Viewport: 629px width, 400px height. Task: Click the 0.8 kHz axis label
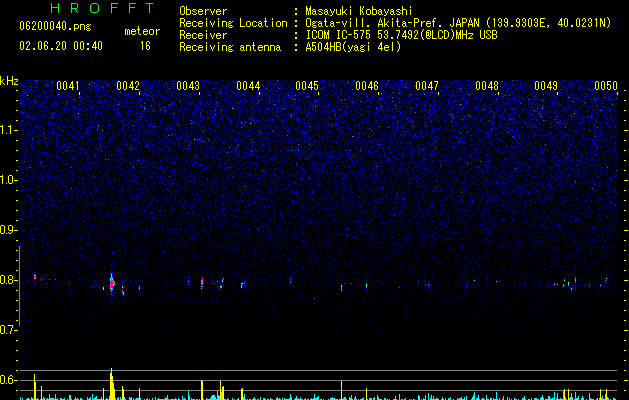pos(9,280)
